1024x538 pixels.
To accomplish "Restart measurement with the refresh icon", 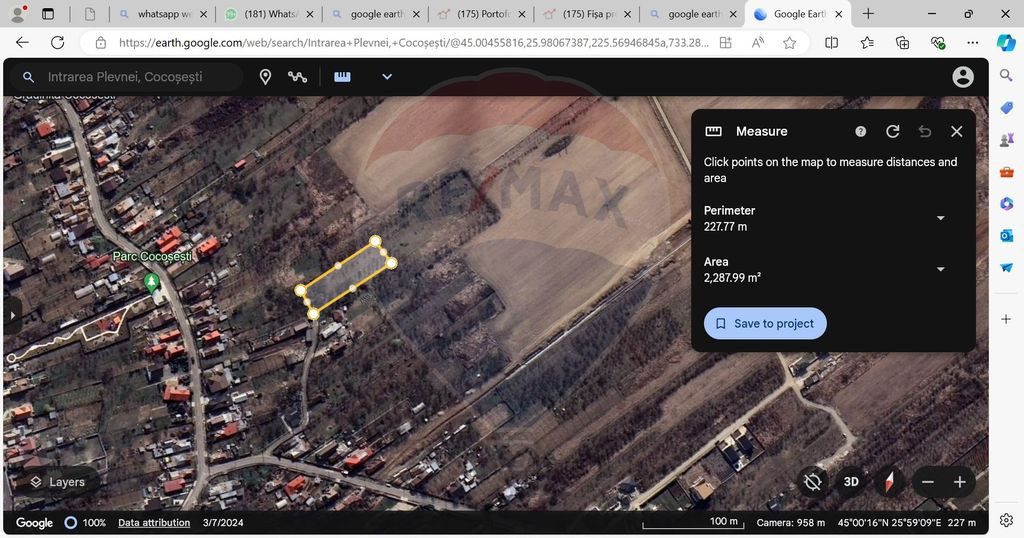I will tap(893, 131).
